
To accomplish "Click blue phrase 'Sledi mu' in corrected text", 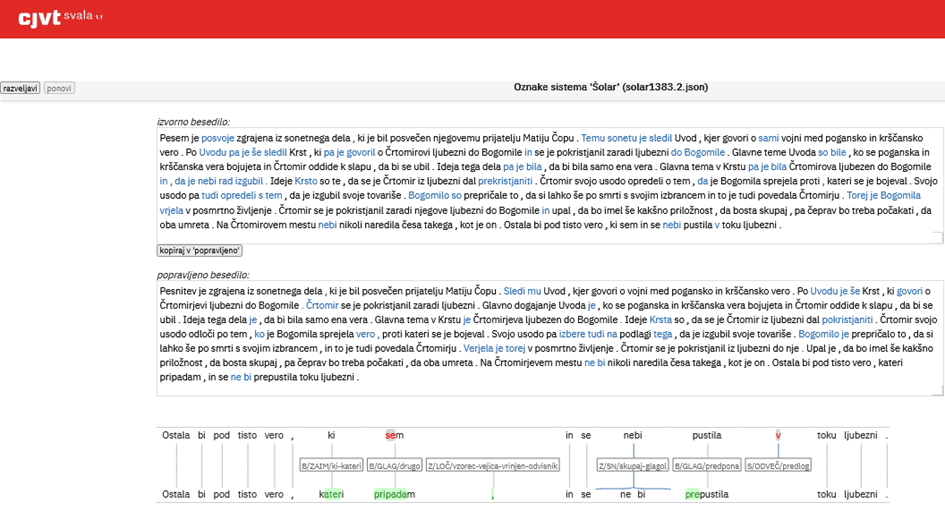I will (522, 291).
